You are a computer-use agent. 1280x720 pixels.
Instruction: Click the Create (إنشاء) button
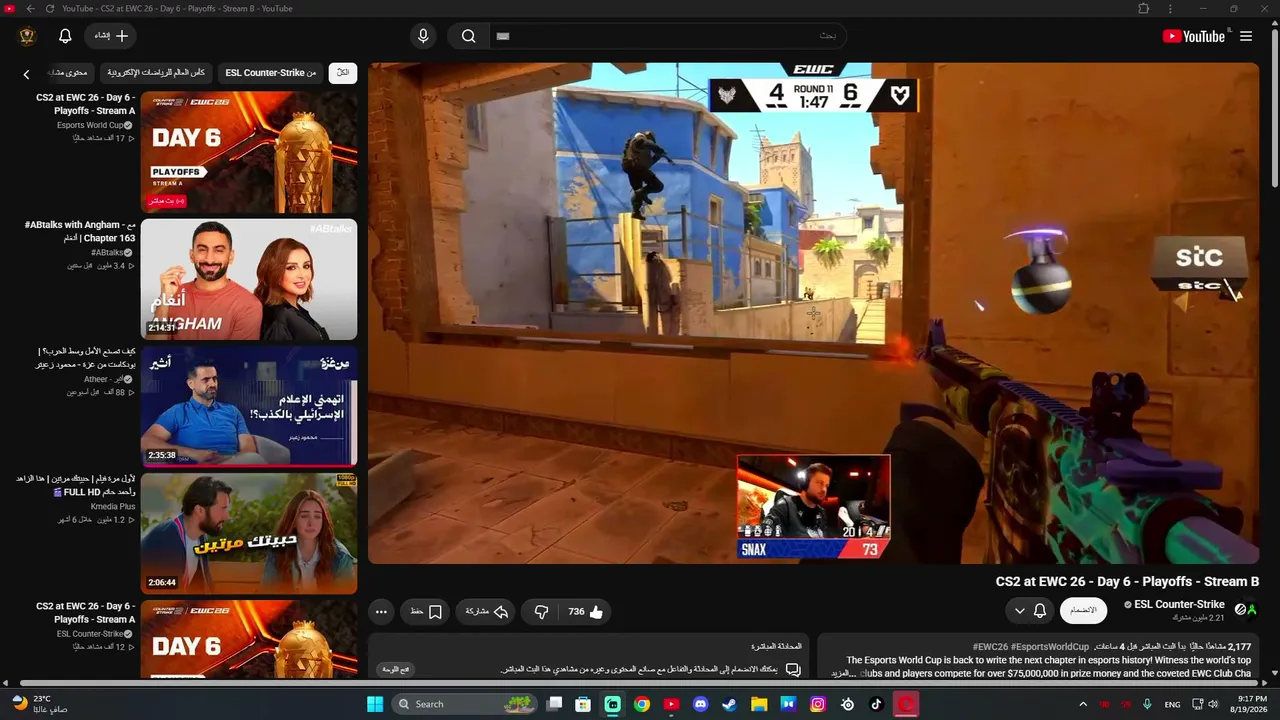coord(111,36)
